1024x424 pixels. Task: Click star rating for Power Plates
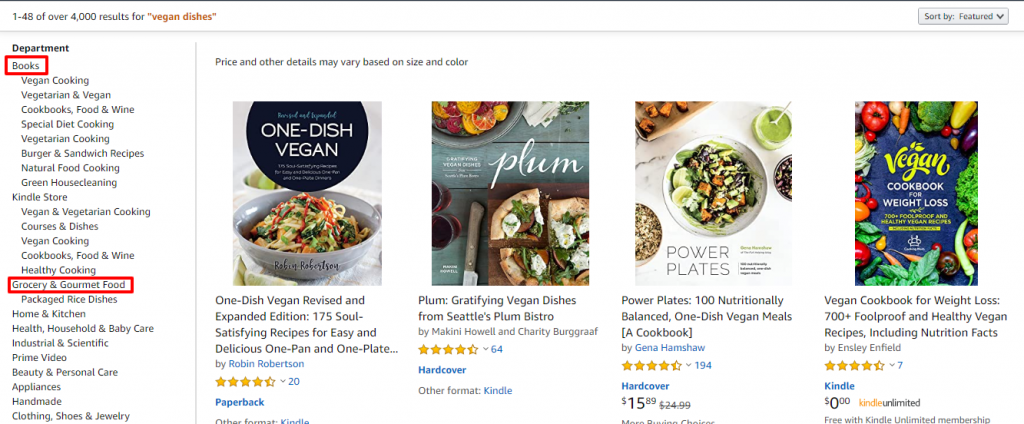pyautogui.click(x=650, y=365)
